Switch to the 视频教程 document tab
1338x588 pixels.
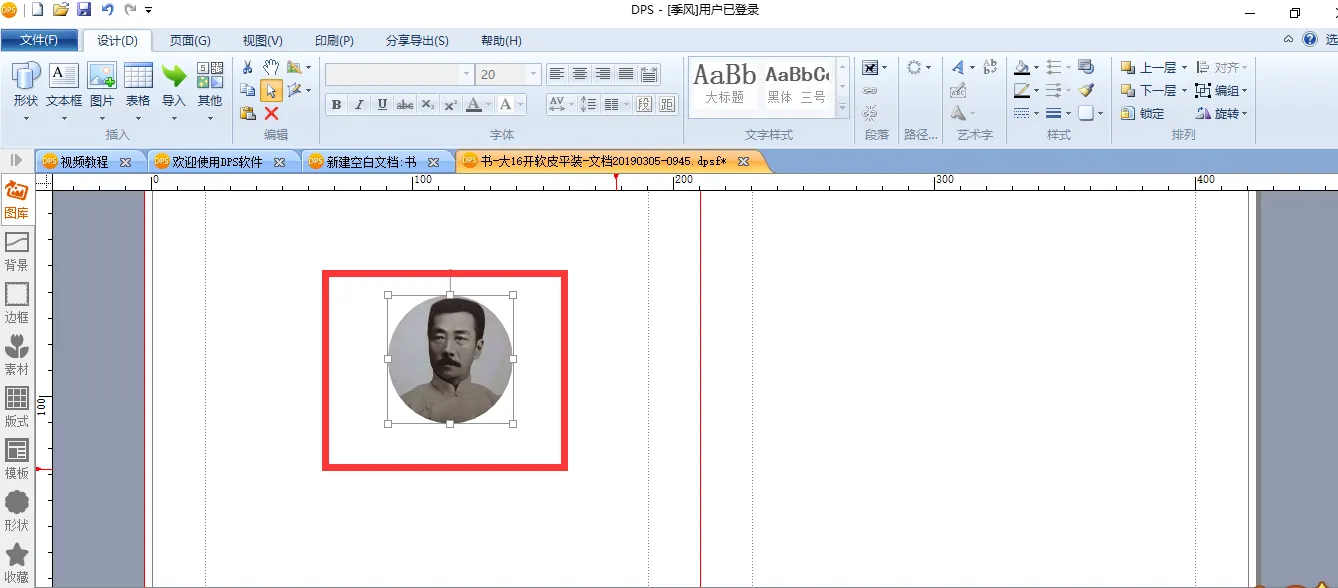click(84, 162)
